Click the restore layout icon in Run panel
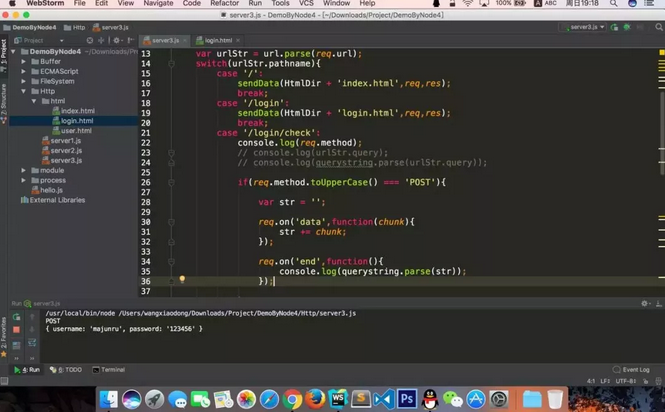 (16, 345)
